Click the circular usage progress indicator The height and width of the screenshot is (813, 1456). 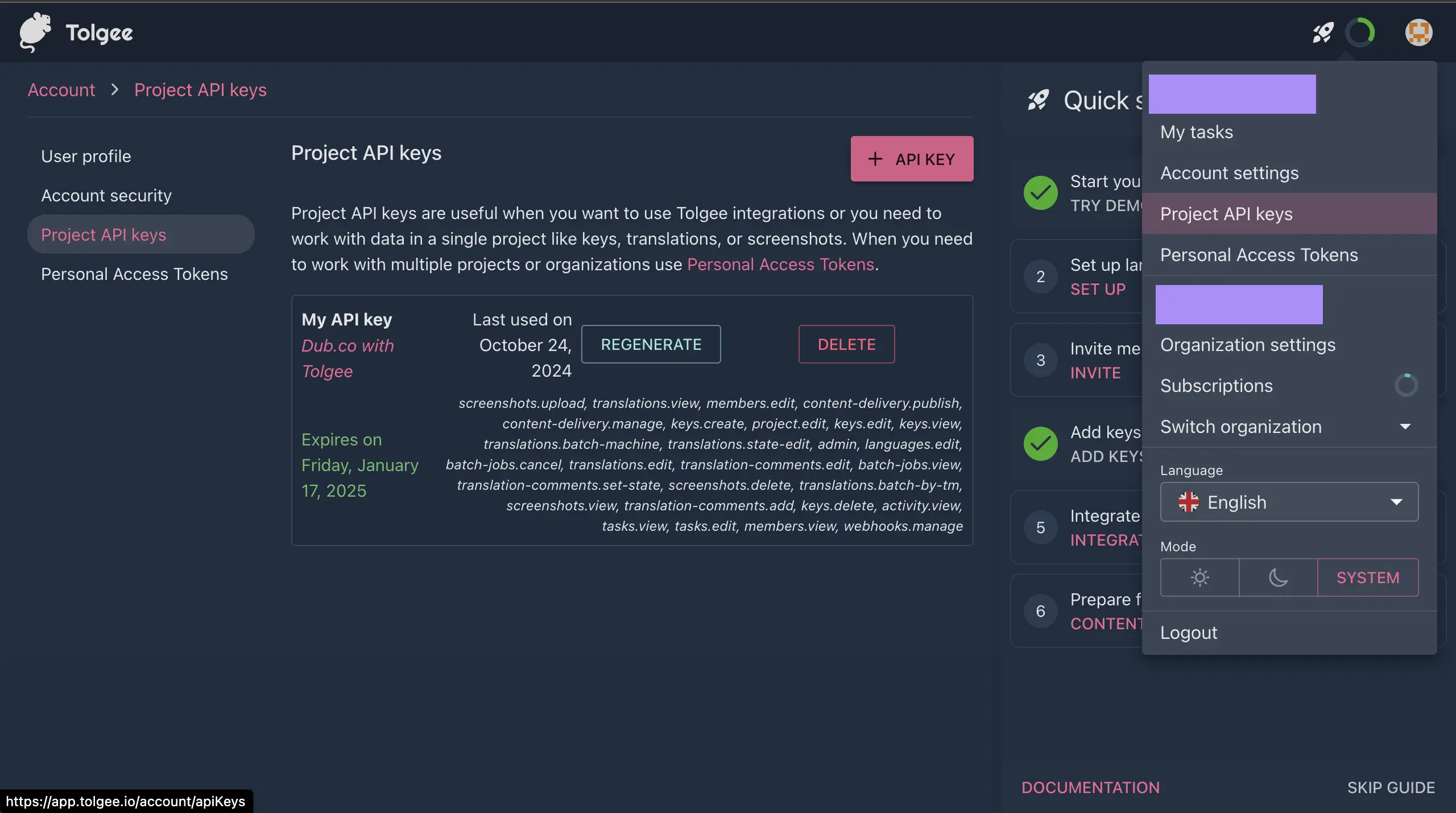click(1360, 32)
